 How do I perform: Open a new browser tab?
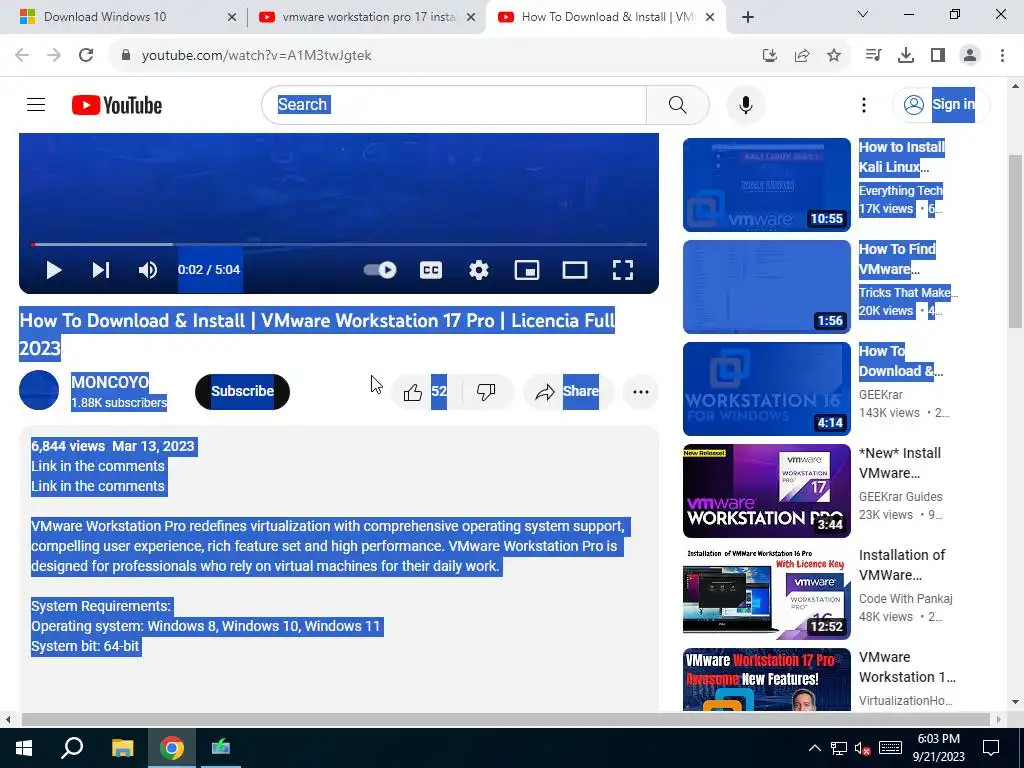[748, 17]
